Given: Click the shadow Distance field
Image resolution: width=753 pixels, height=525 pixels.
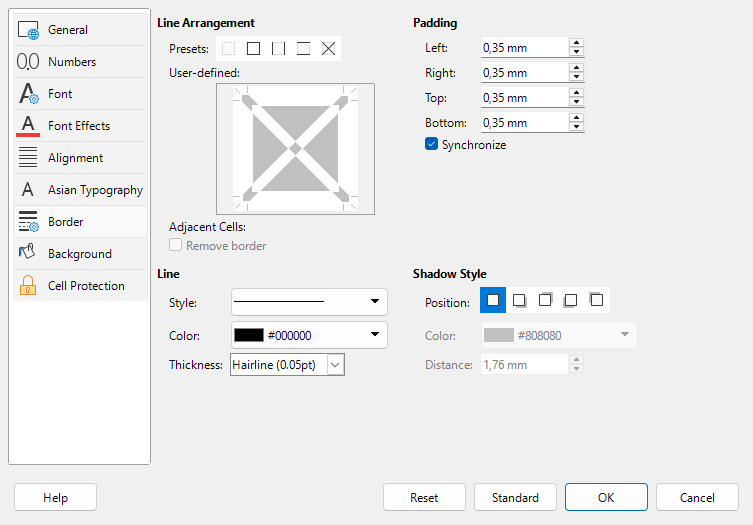Looking at the screenshot, I should pos(524,365).
